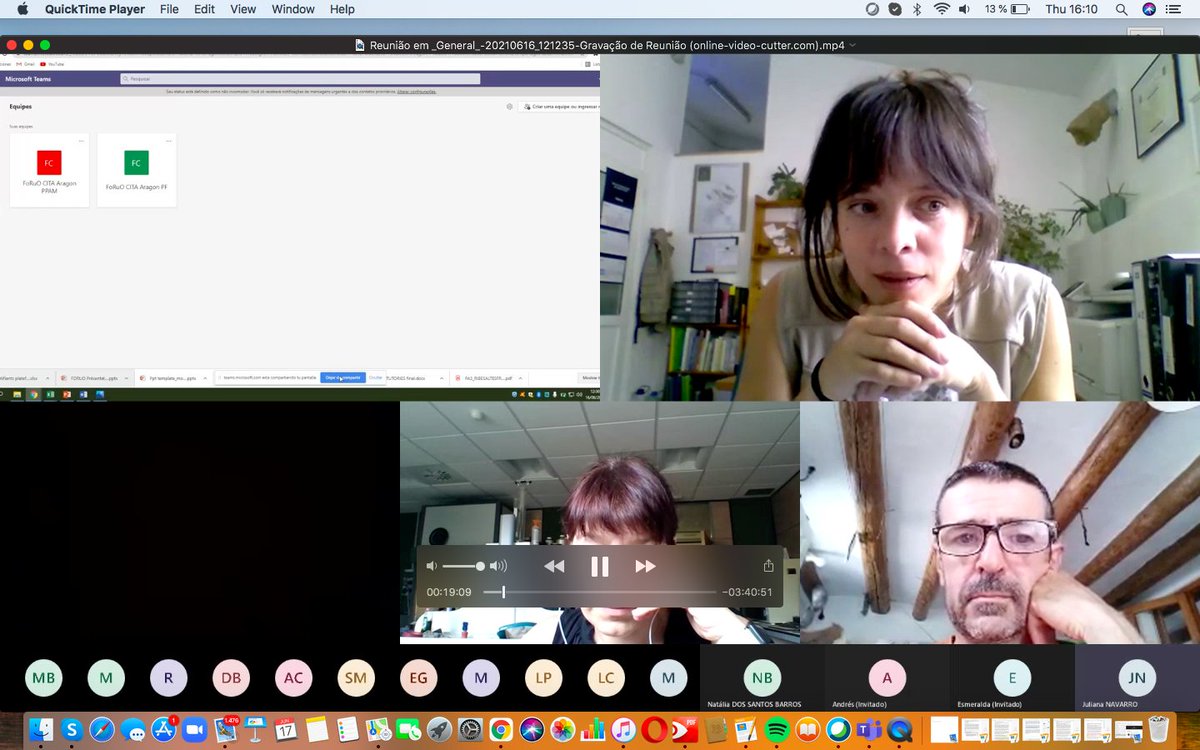Open the File menu

169,9
